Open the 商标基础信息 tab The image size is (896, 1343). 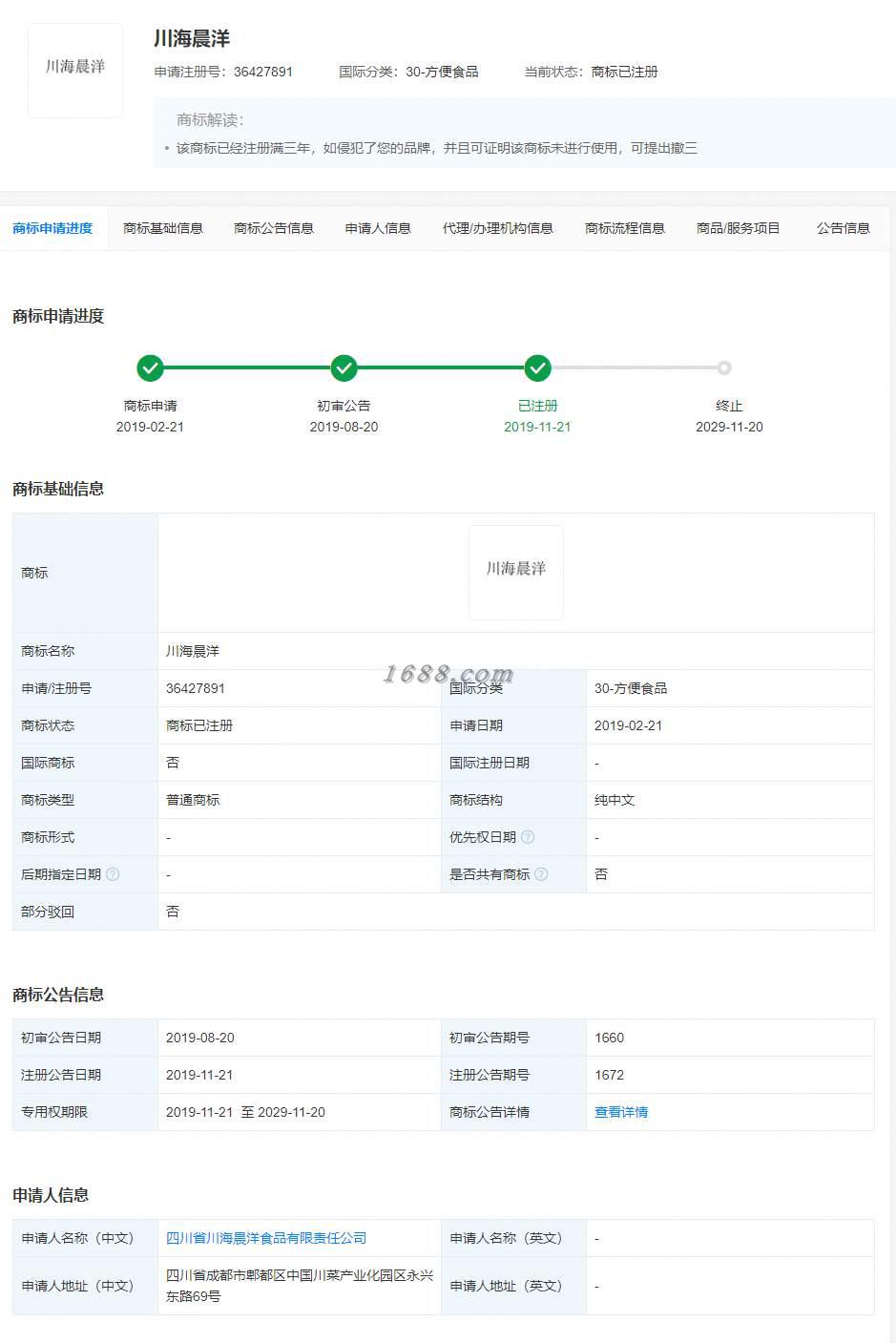coord(163,228)
